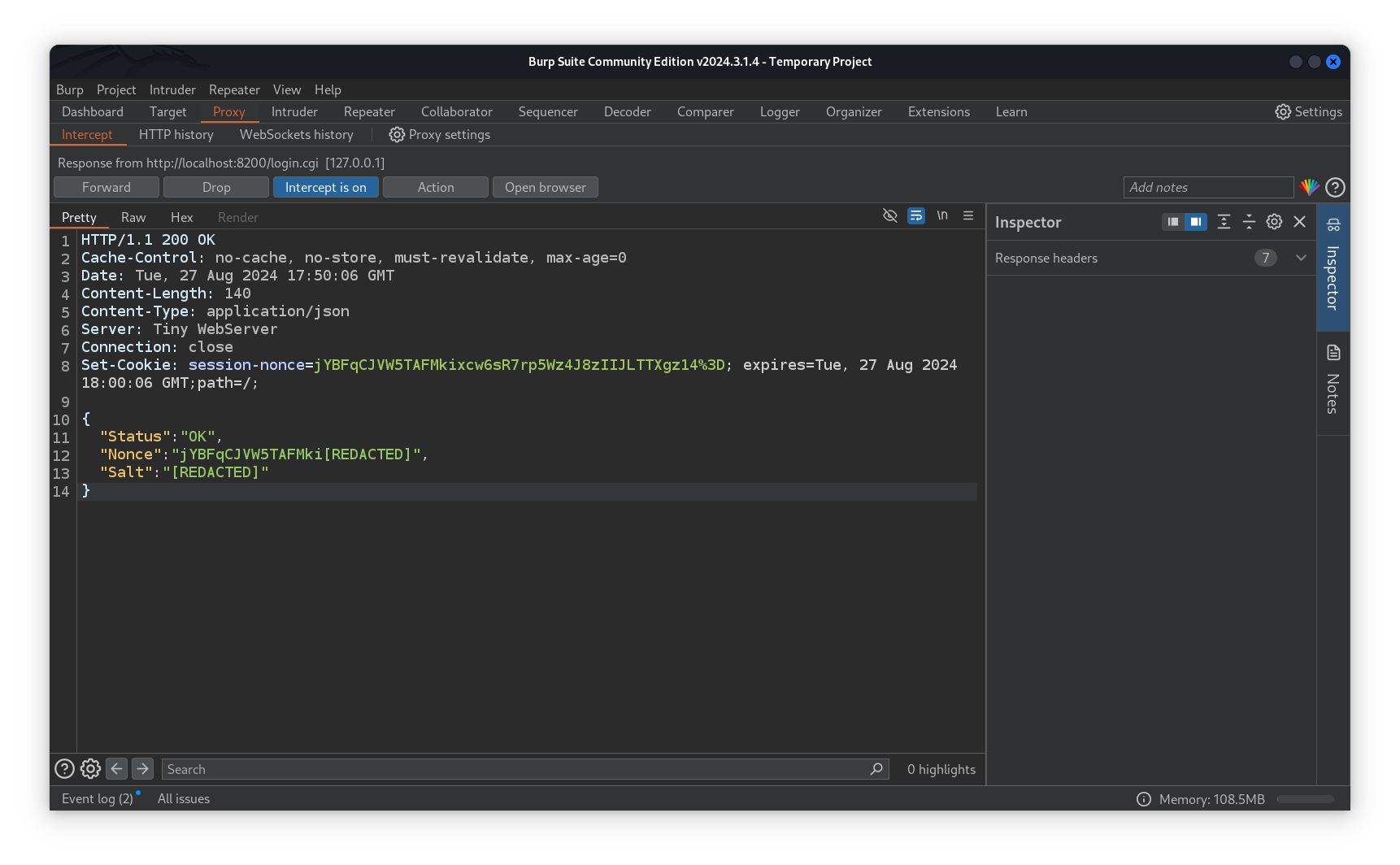Switch to the HTTP history tab

[176, 135]
